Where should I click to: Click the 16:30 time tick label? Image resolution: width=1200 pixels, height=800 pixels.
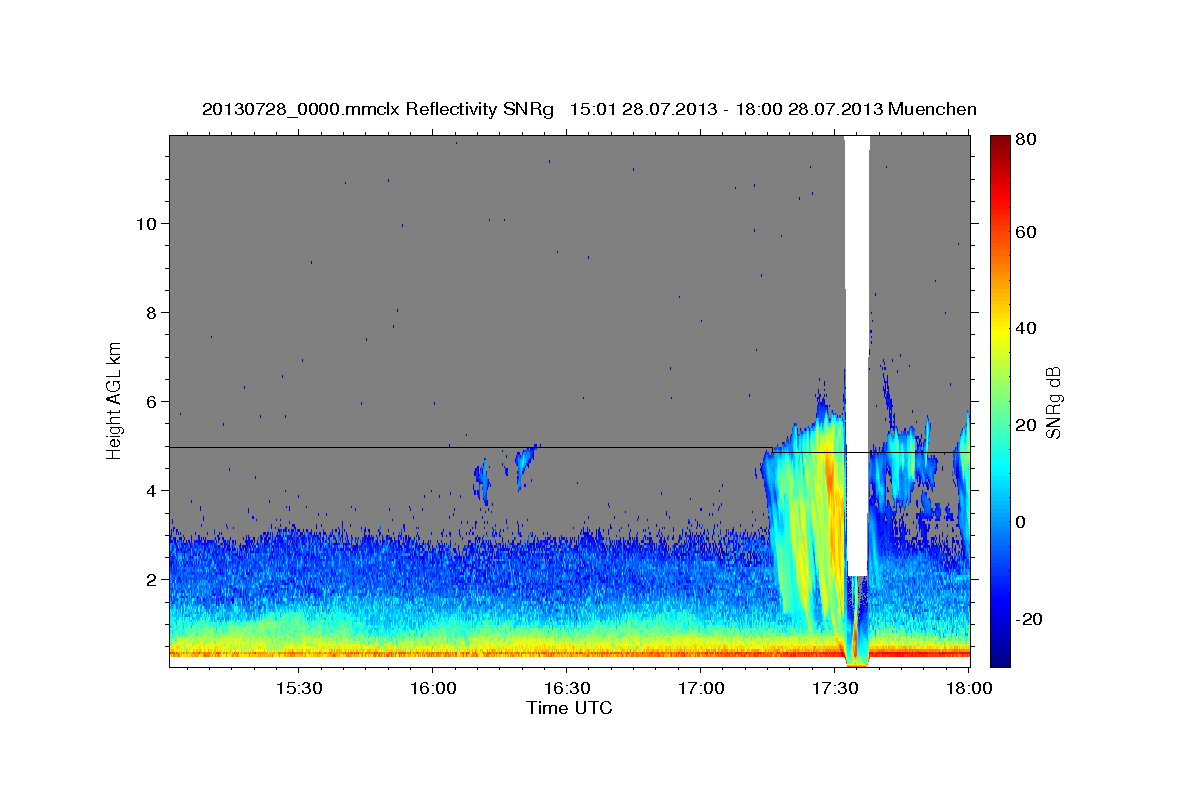click(x=566, y=689)
